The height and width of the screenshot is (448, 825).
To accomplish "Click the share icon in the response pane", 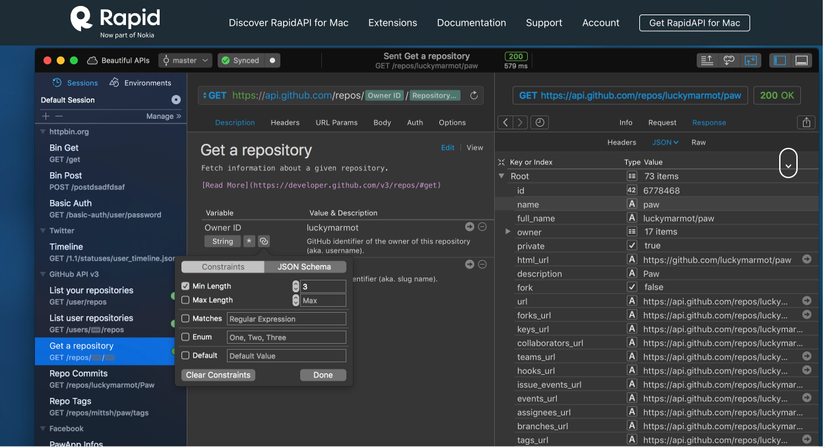I will click(x=806, y=123).
